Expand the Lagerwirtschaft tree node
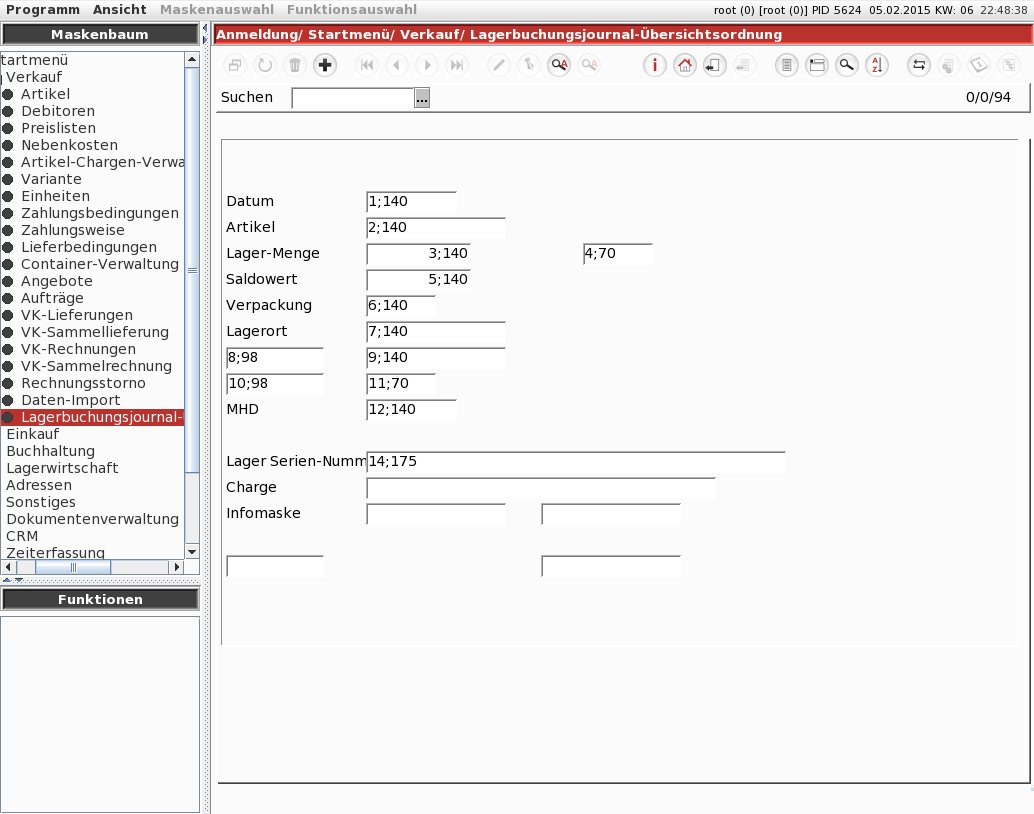 (62, 468)
